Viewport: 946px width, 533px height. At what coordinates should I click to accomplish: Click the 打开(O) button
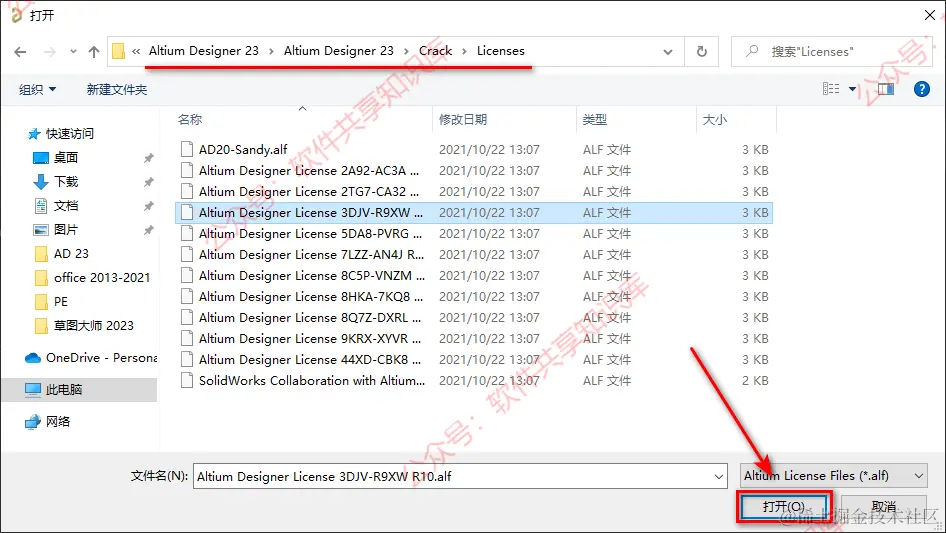(x=783, y=506)
